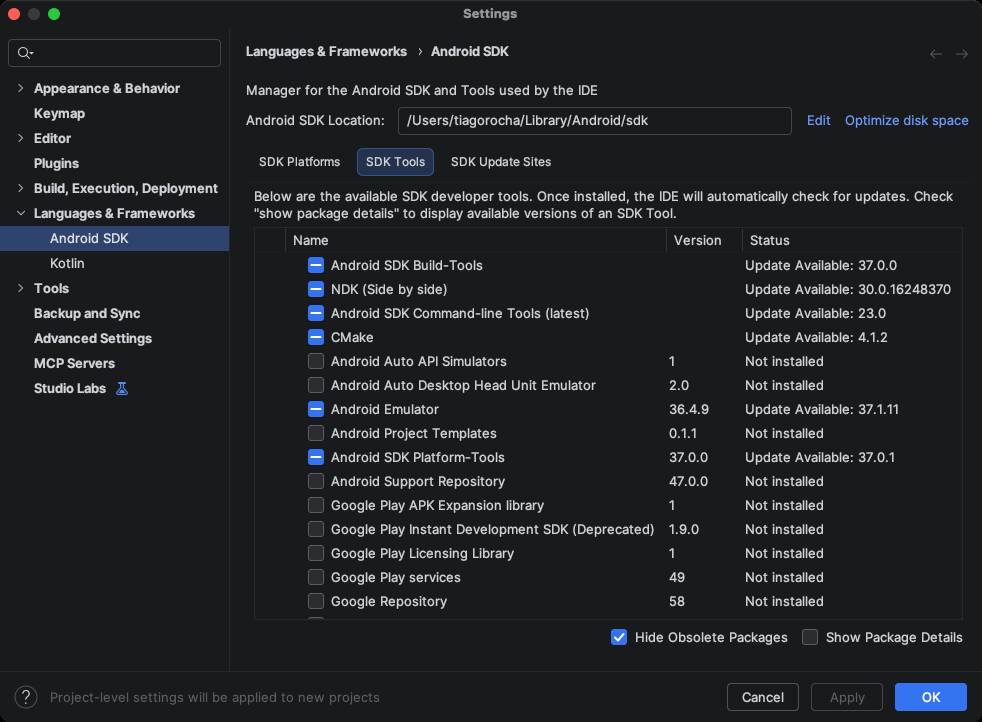Check Google Repository

point(316,601)
